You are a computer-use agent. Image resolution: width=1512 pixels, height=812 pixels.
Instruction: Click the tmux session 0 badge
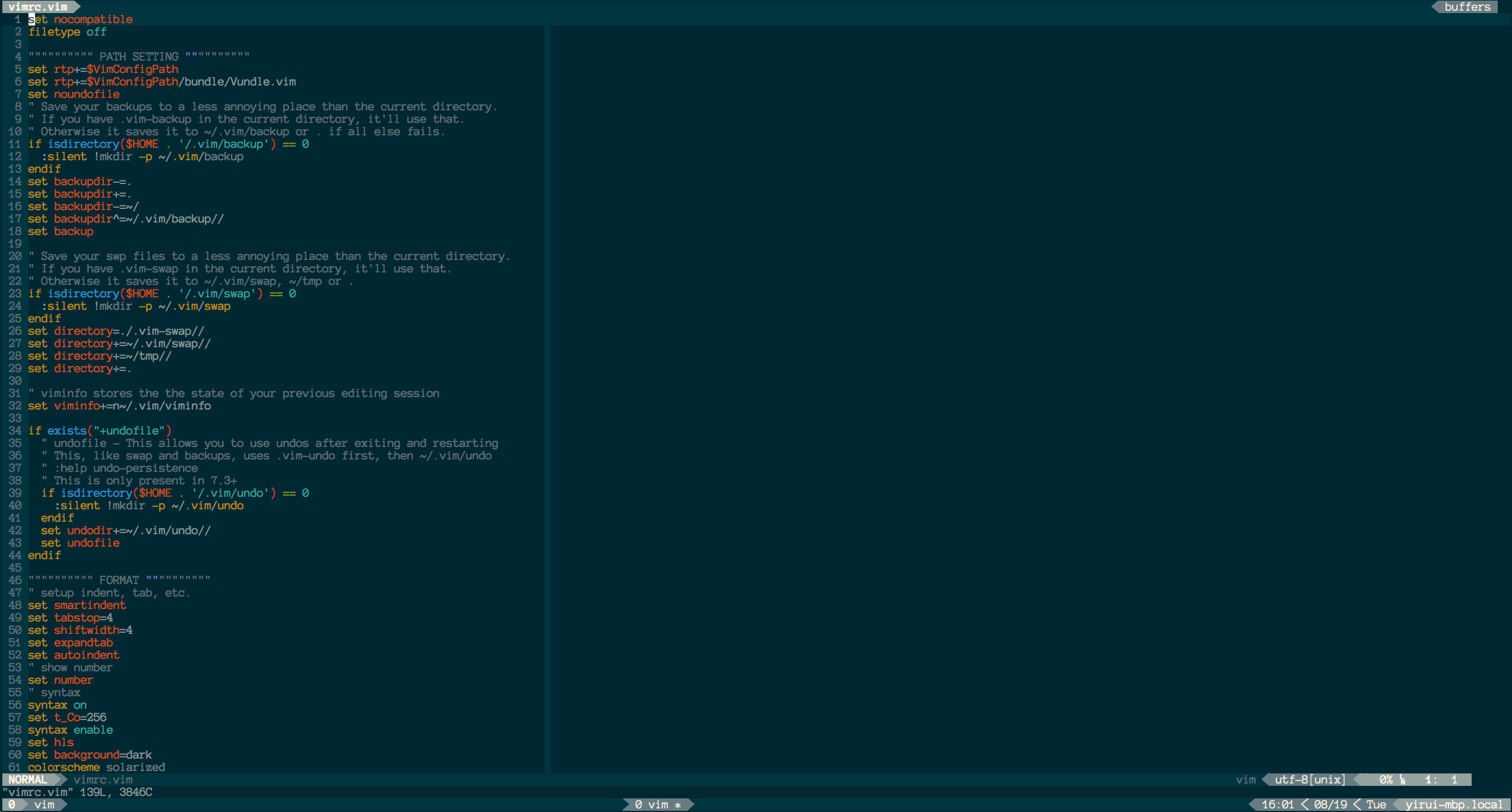(11, 804)
